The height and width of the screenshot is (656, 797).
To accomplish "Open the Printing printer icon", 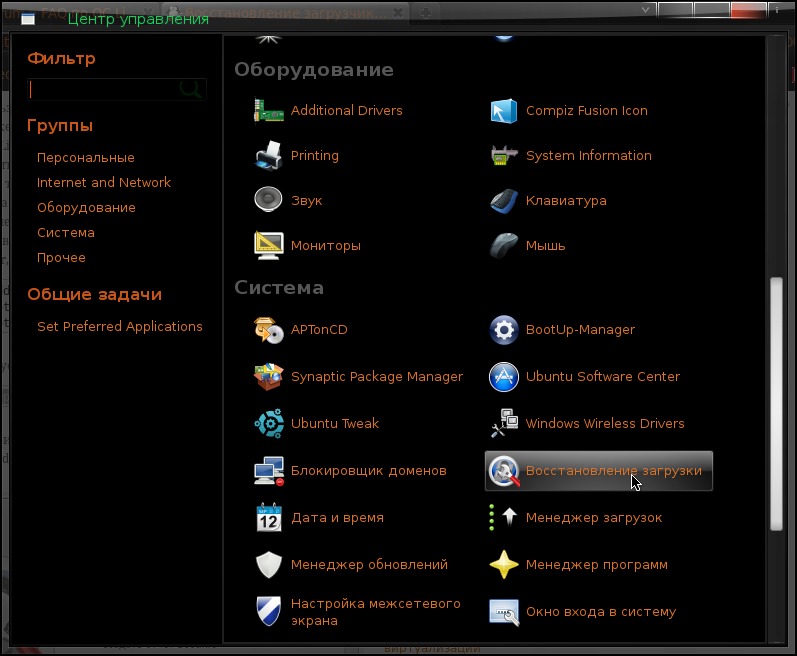I will coord(268,155).
